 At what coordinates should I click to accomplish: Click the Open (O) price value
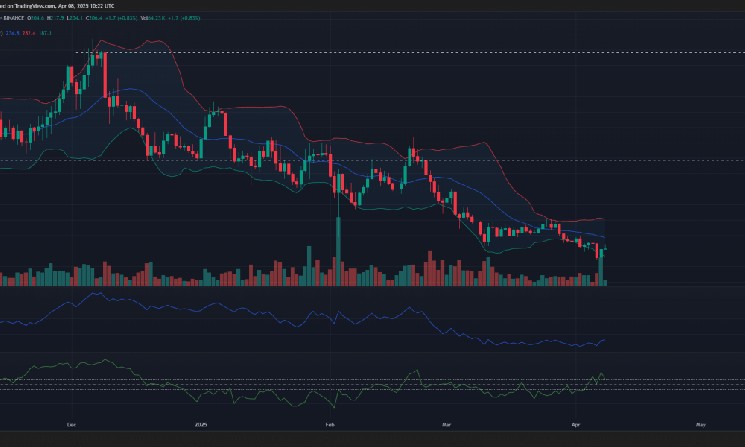coord(38,18)
